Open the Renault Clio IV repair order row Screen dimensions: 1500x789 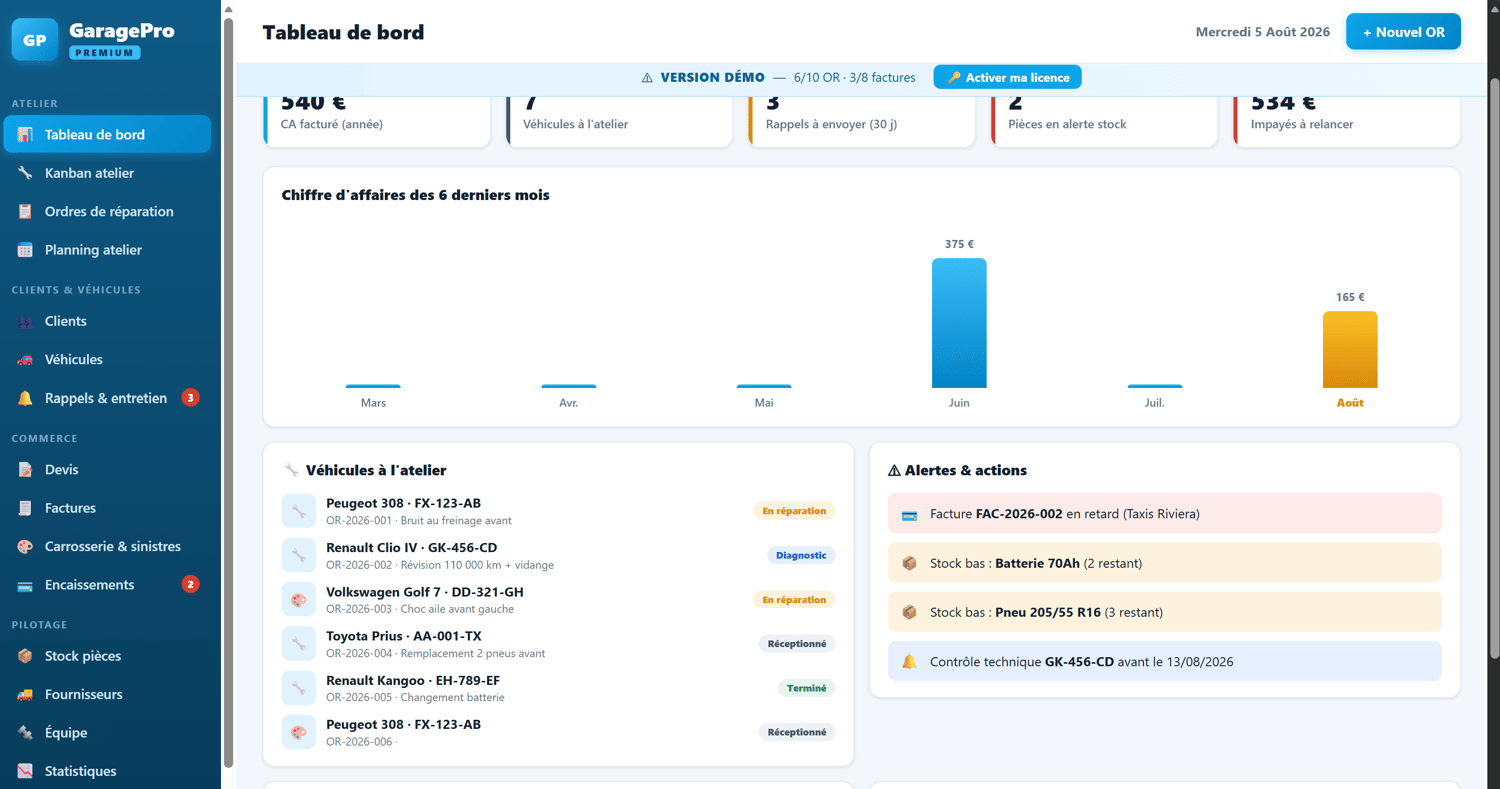click(x=558, y=556)
